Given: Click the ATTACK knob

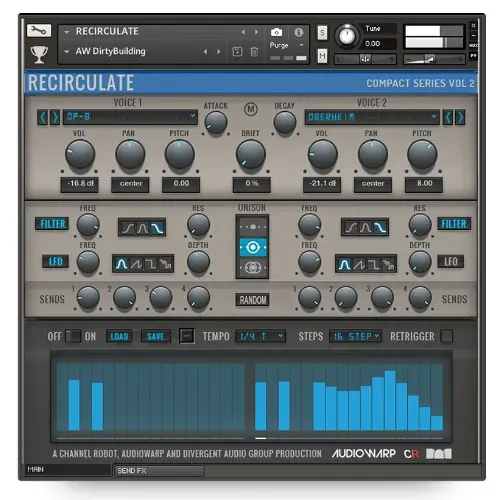Looking at the screenshot, I should [x=216, y=122].
